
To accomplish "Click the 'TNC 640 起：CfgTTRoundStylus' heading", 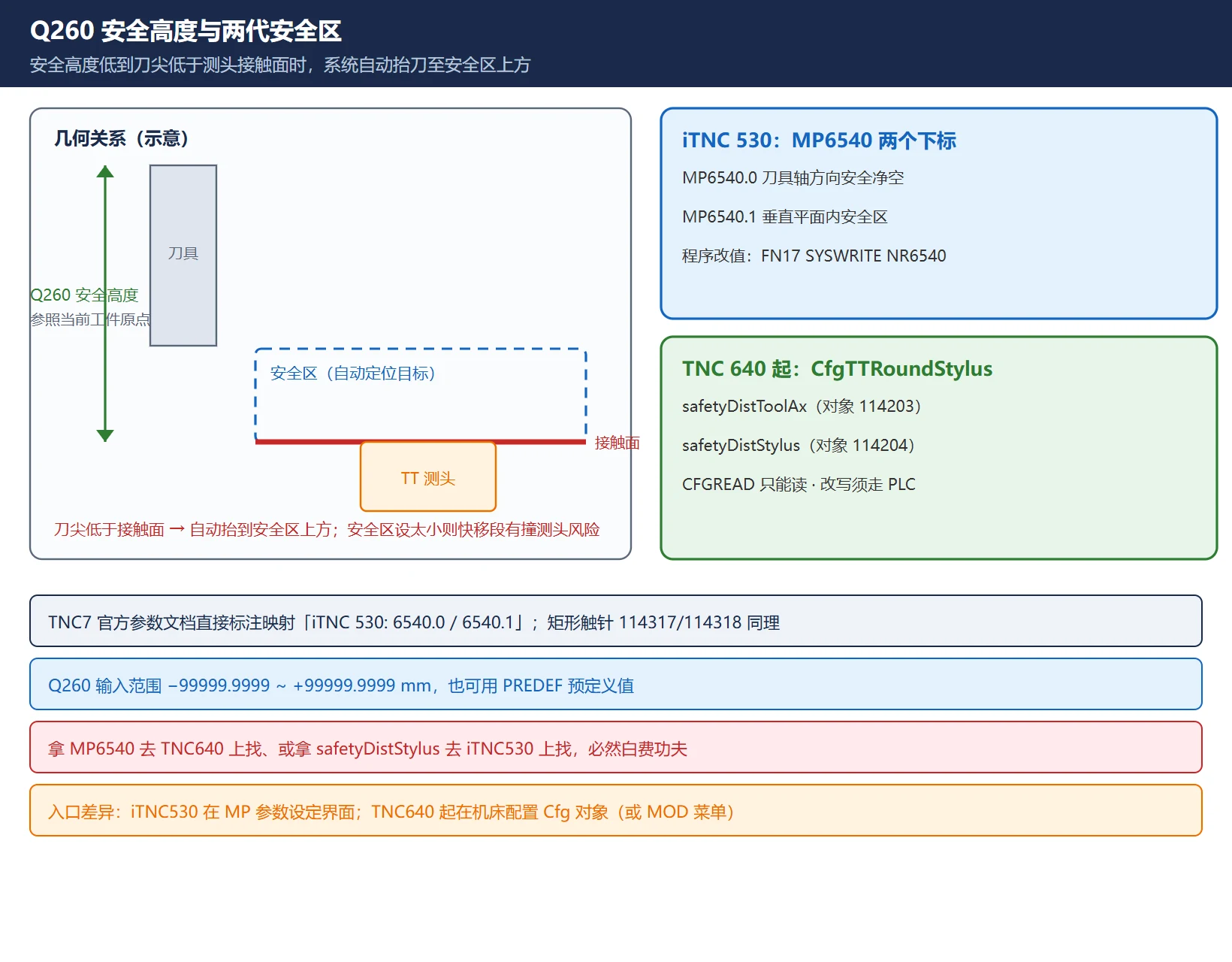I will click(838, 369).
